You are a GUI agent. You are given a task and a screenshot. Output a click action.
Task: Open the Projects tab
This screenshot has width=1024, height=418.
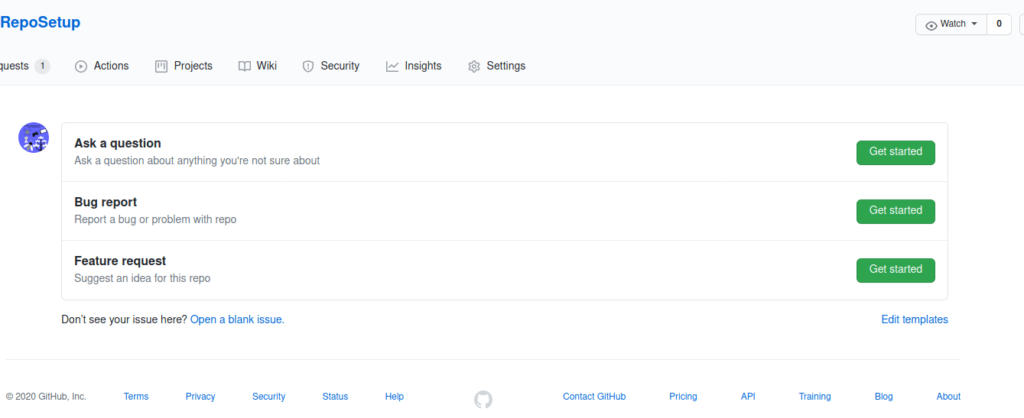tap(184, 66)
